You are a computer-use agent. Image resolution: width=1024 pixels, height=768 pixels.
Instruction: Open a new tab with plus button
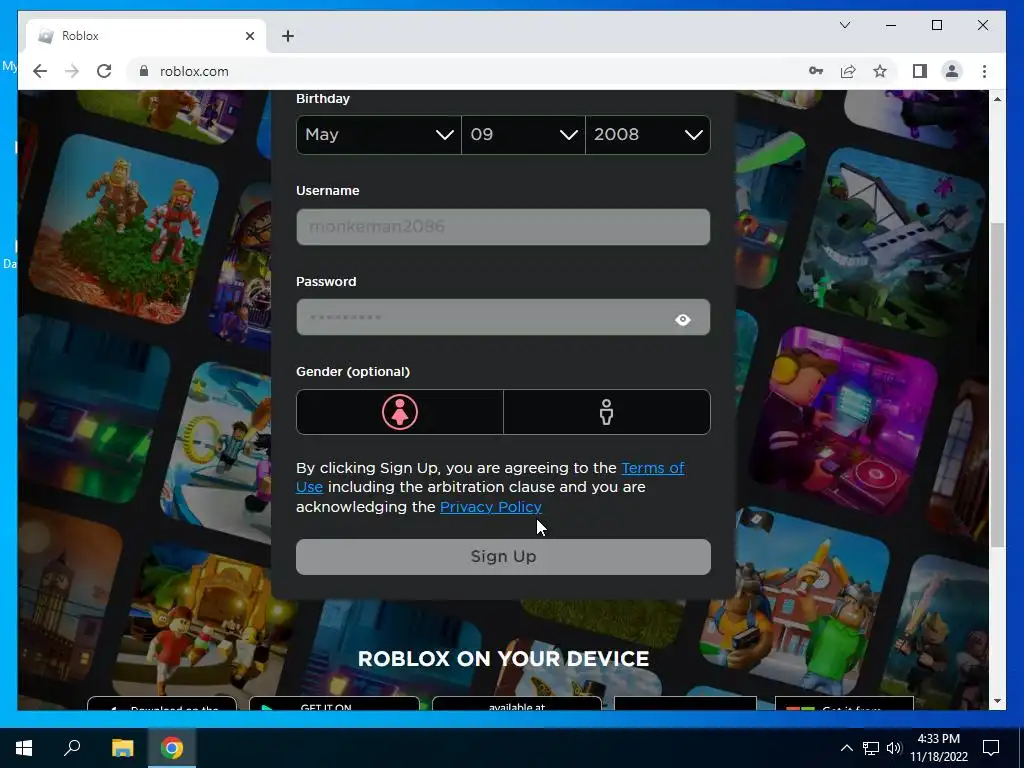pos(288,36)
